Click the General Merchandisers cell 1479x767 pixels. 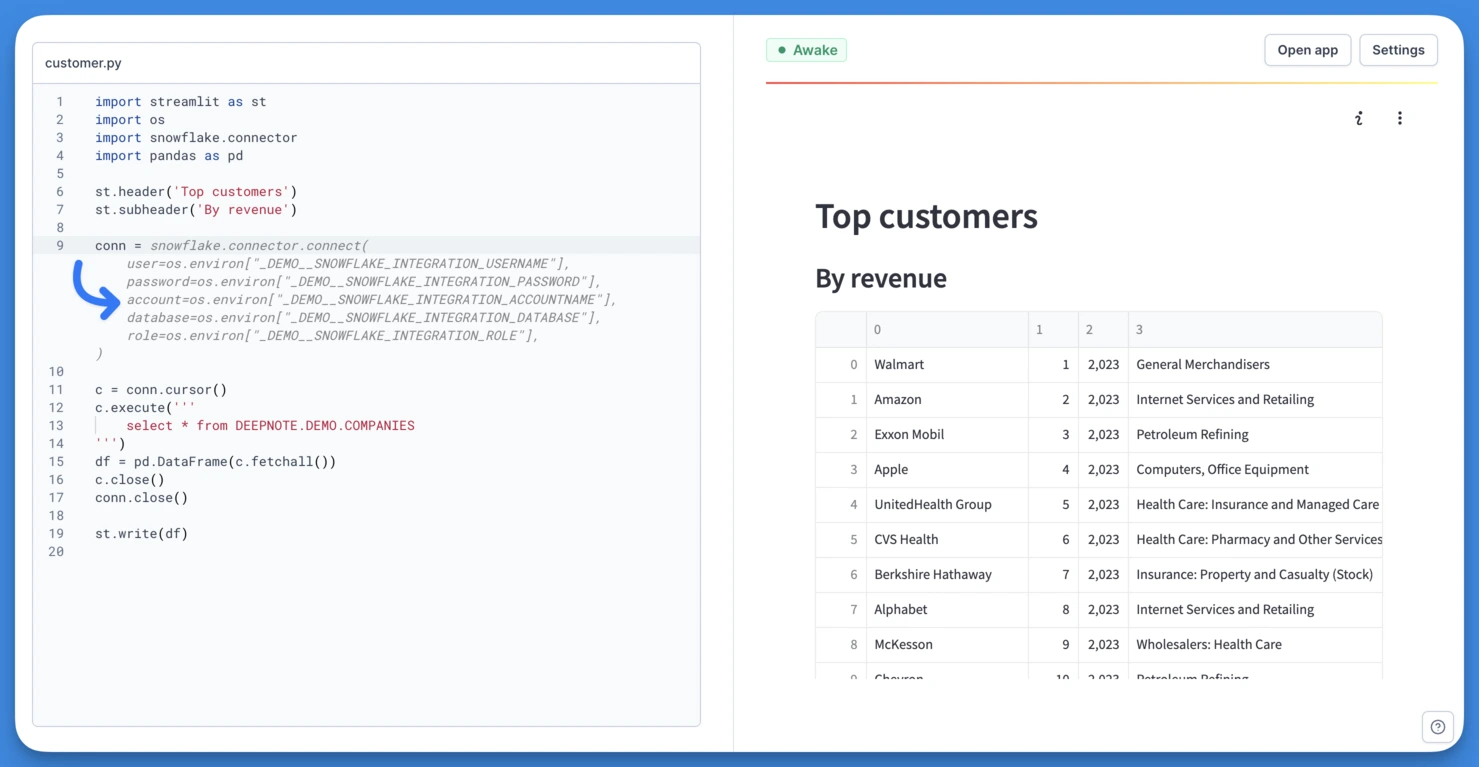[x=1255, y=364]
